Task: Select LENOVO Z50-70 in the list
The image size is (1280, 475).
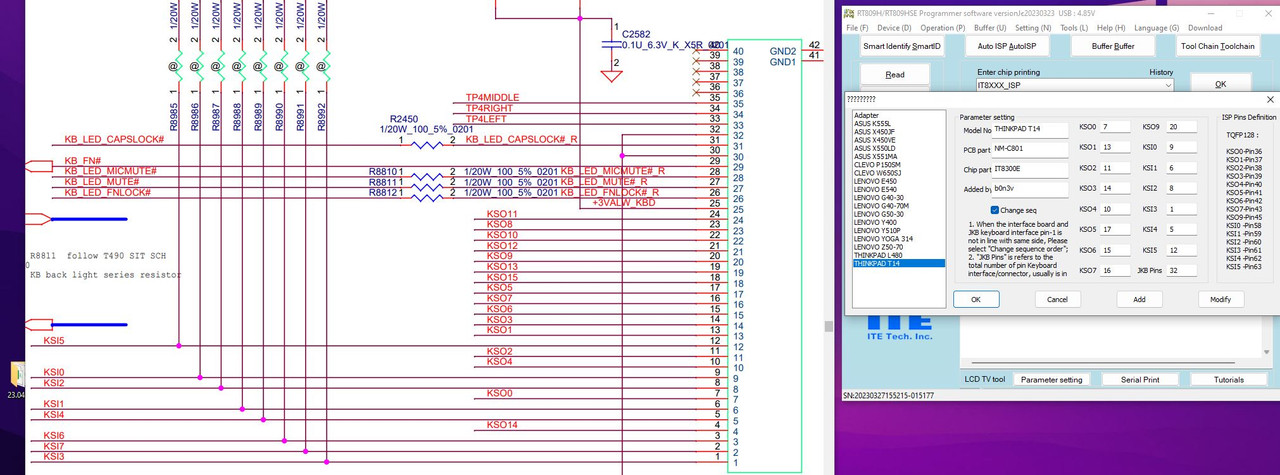Action: tap(898, 247)
